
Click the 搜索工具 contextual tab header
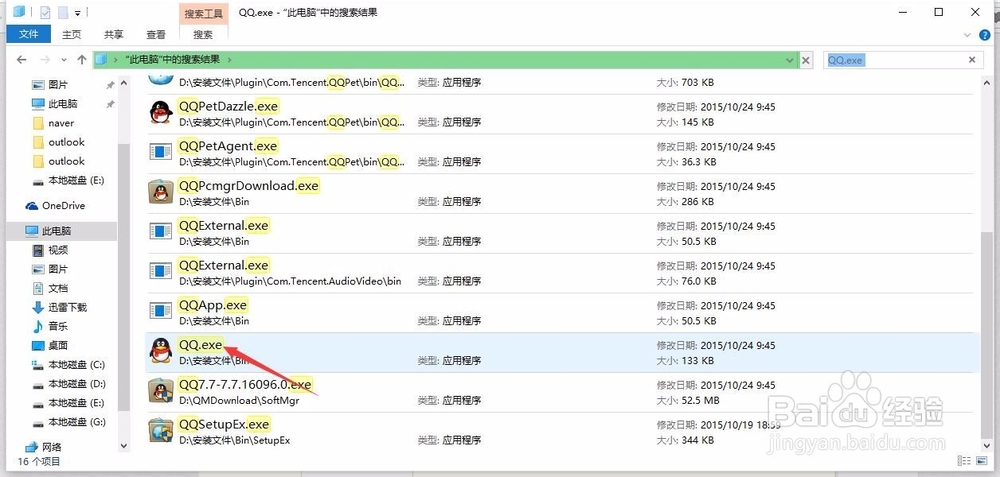click(x=203, y=13)
